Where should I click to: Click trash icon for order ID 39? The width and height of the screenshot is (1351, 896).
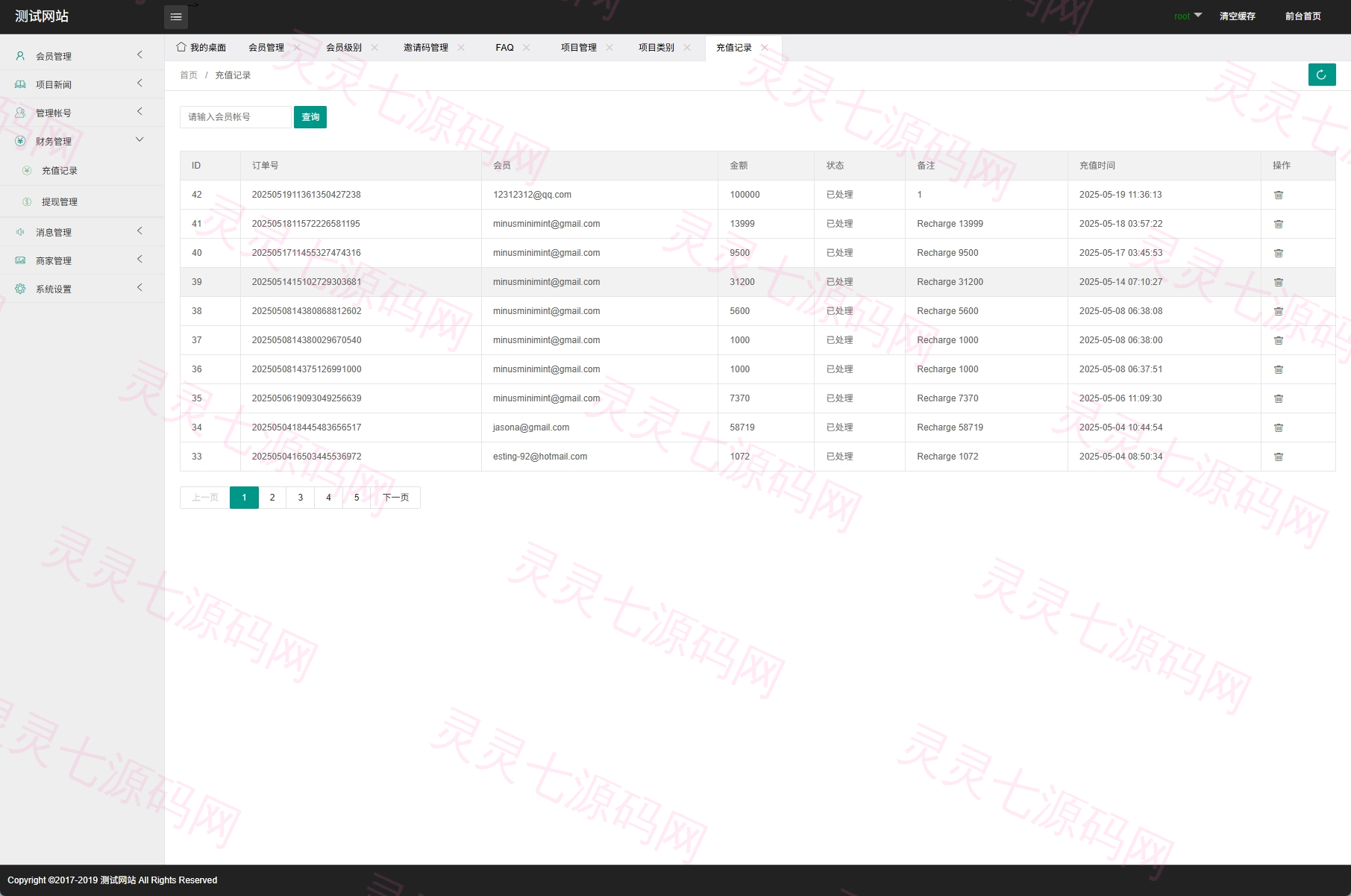1278,282
